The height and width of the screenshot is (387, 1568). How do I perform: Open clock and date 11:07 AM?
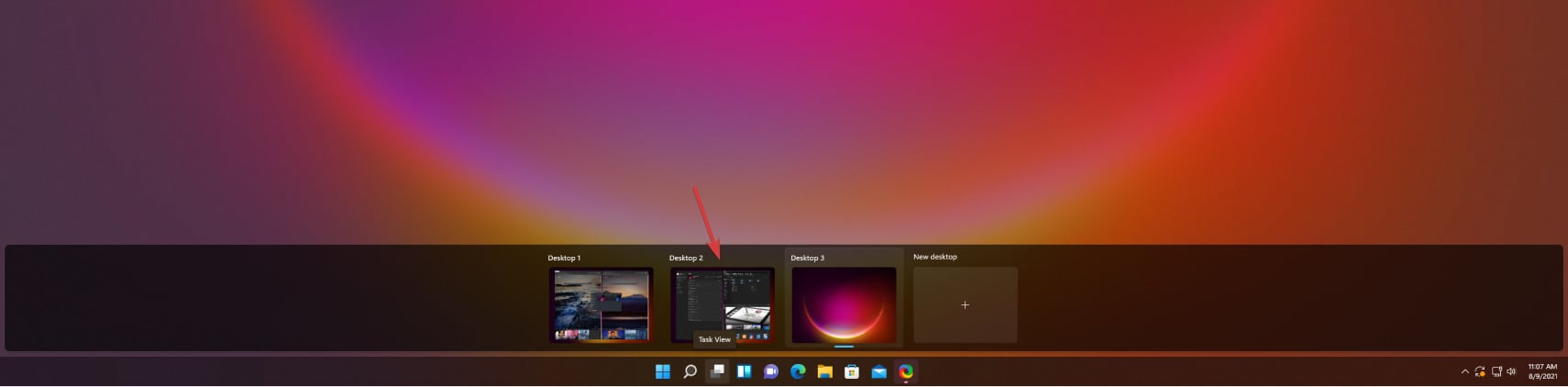coord(1542,371)
